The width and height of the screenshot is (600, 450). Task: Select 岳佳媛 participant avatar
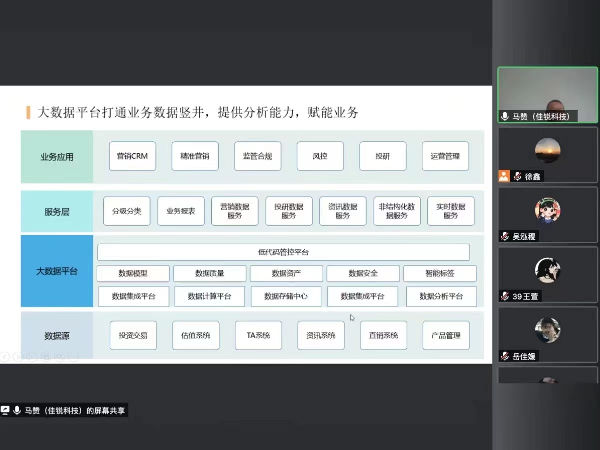tap(546, 328)
